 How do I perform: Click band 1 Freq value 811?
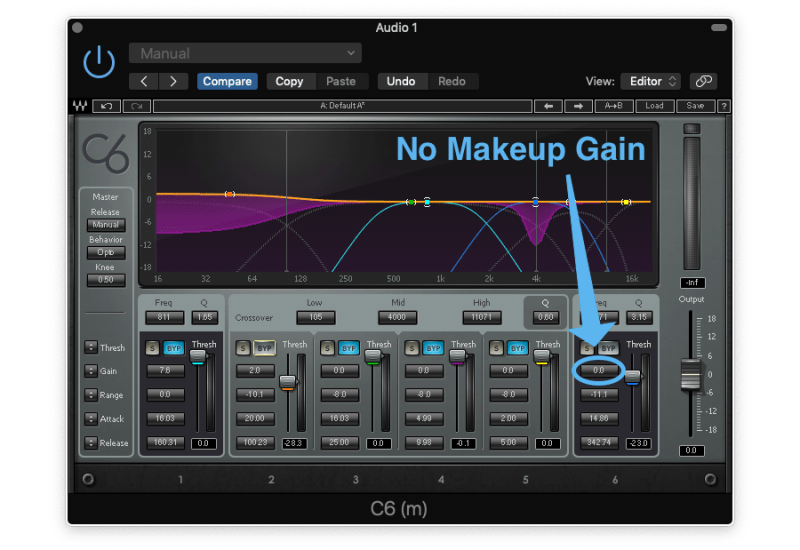[x=164, y=317]
